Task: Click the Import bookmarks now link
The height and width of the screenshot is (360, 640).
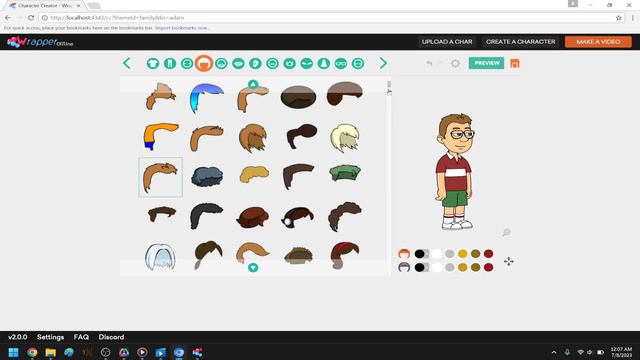Action: 182,28
